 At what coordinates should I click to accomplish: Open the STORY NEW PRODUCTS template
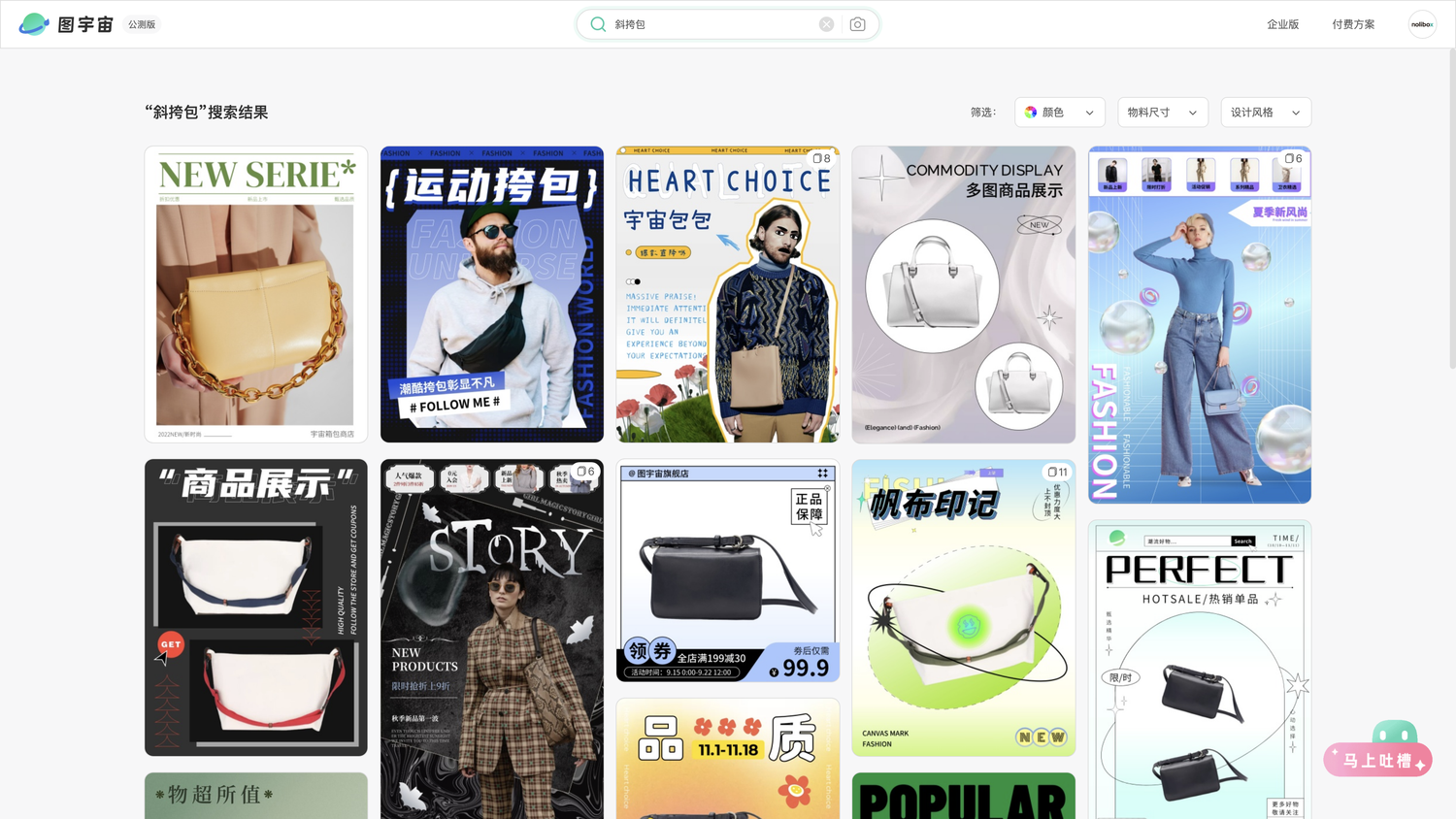[x=492, y=639]
